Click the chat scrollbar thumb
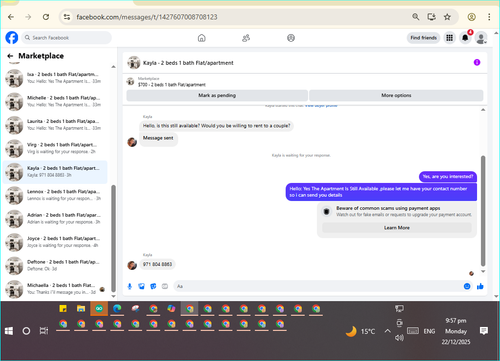The image size is (500, 361). [483, 211]
